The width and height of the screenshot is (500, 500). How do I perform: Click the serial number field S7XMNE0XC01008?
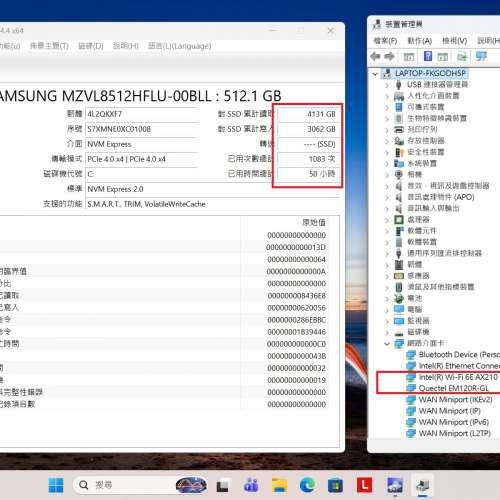142,129
